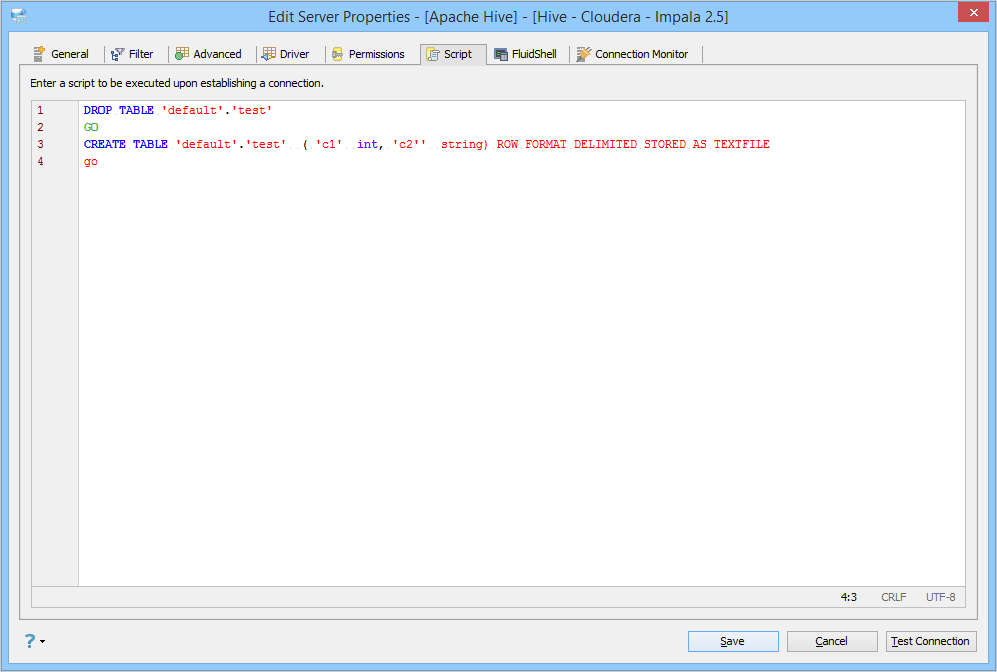The width and height of the screenshot is (997, 672).
Task: Click line number 1 in the gutter
Action: tap(40, 110)
